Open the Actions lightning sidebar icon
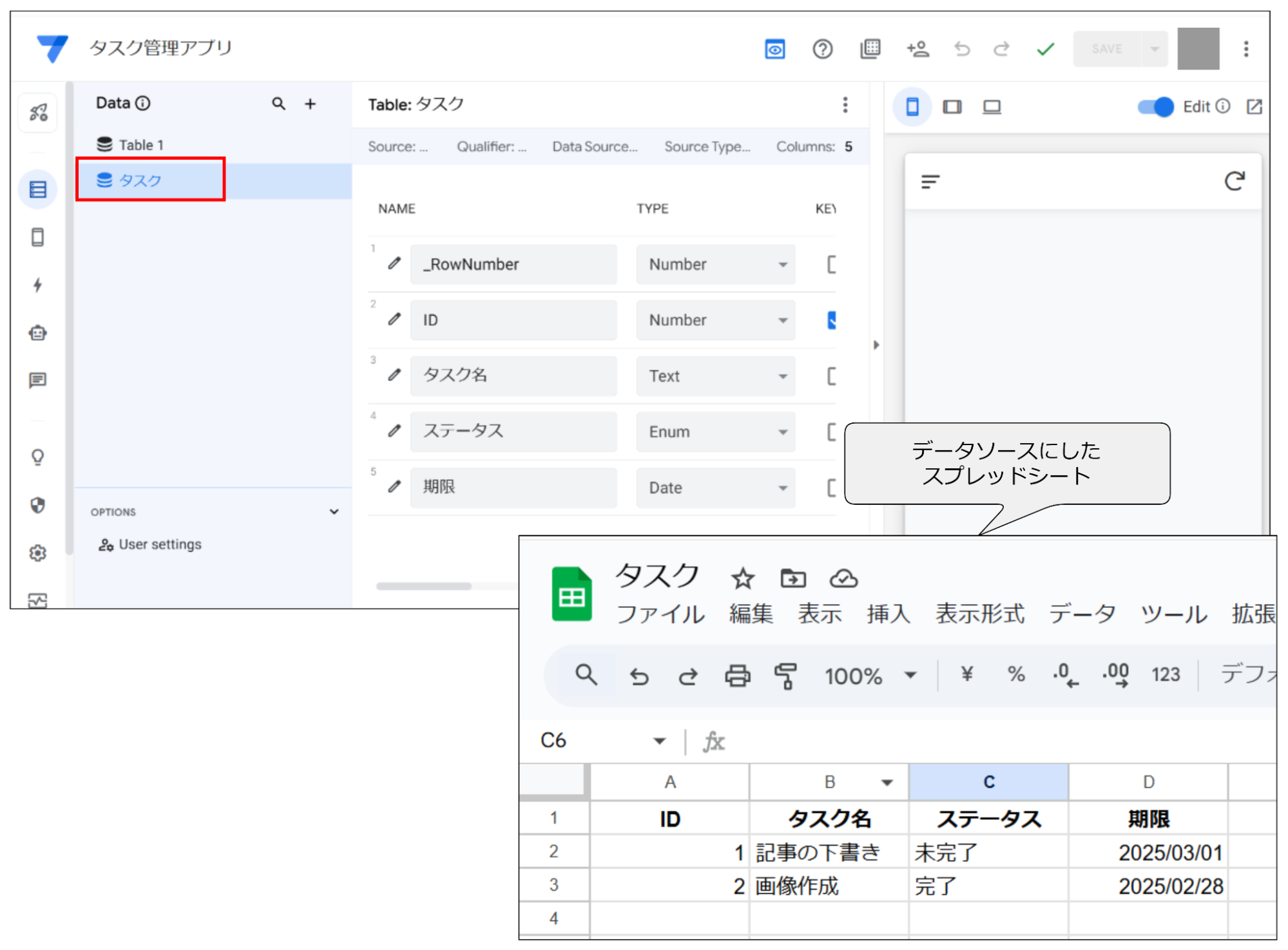The image size is (1288, 950). [x=38, y=285]
